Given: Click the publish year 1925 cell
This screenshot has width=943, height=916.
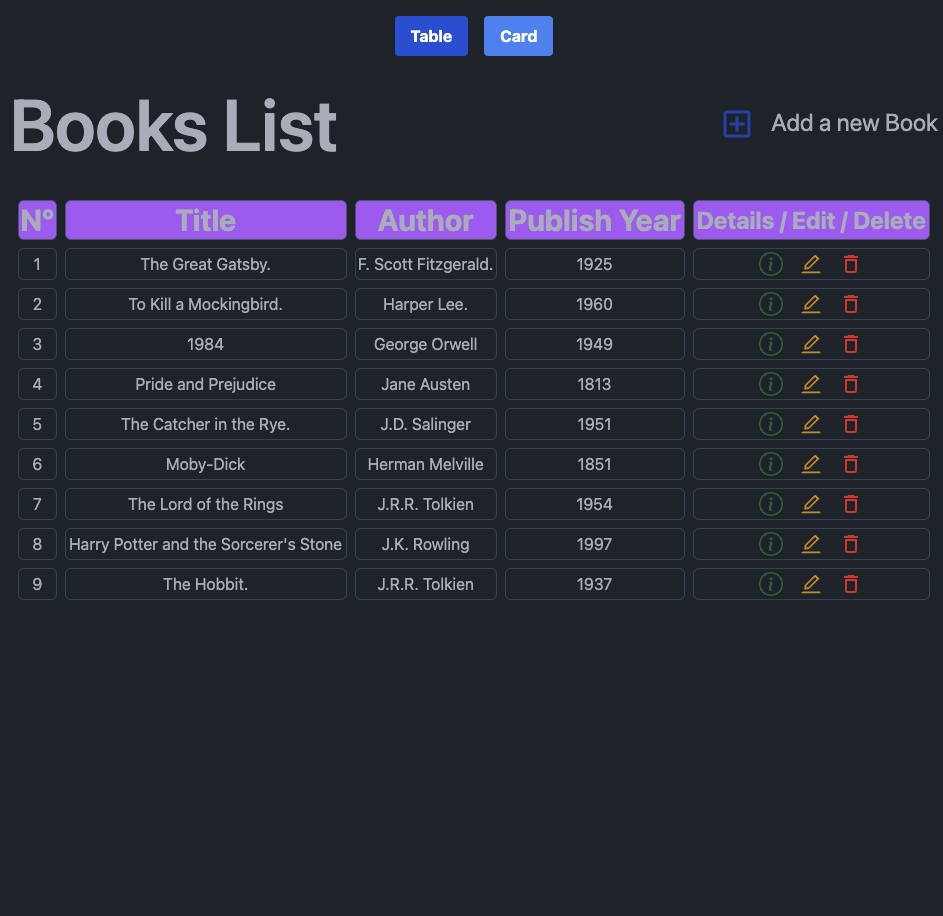Looking at the screenshot, I should tap(595, 264).
